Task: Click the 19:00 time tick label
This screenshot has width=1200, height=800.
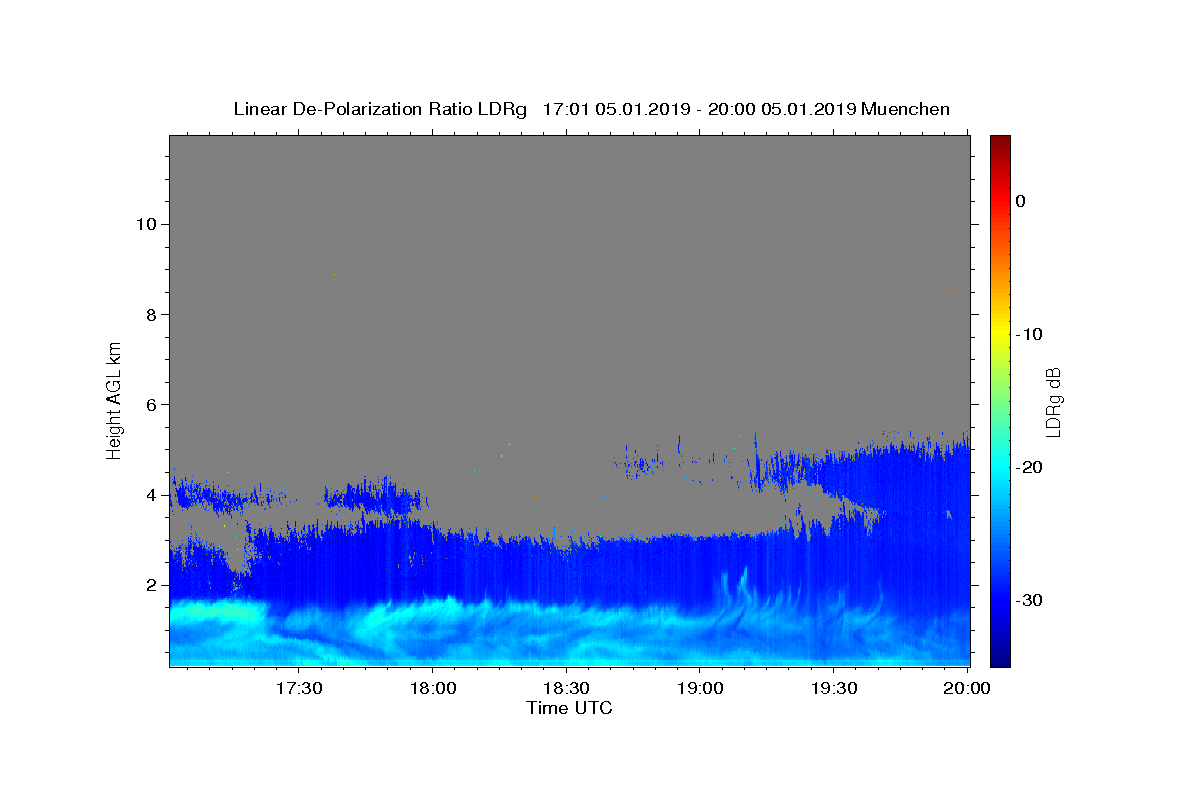Action: pyautogui.click(x=700, y=689)
